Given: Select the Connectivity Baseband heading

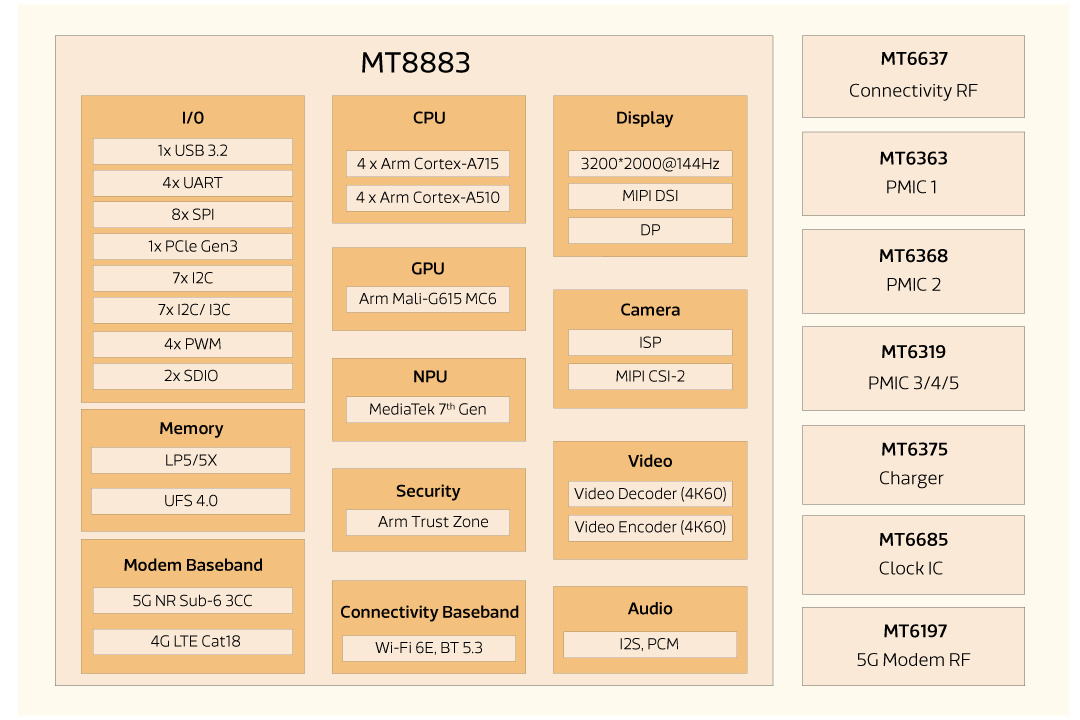Looking at the screenshot, I should [x=429, y=612].
